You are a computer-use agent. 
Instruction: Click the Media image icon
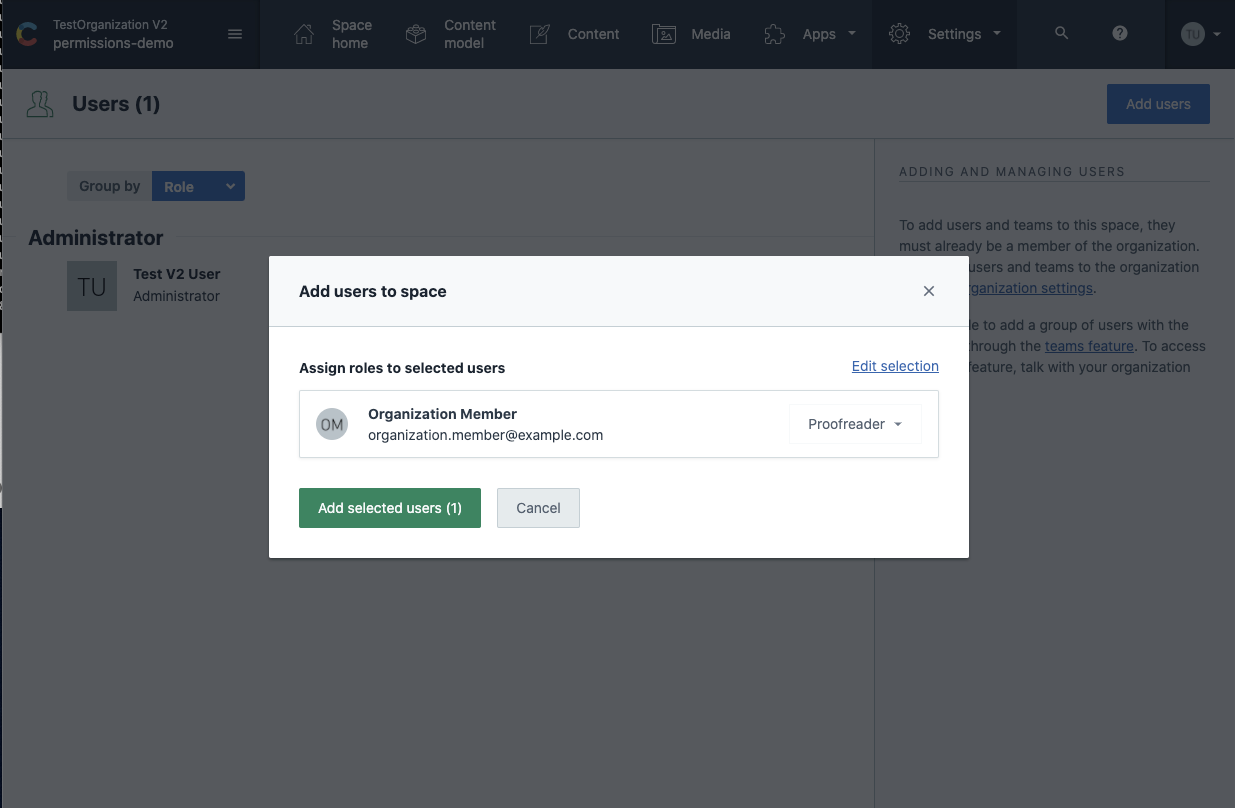point(664,34)
